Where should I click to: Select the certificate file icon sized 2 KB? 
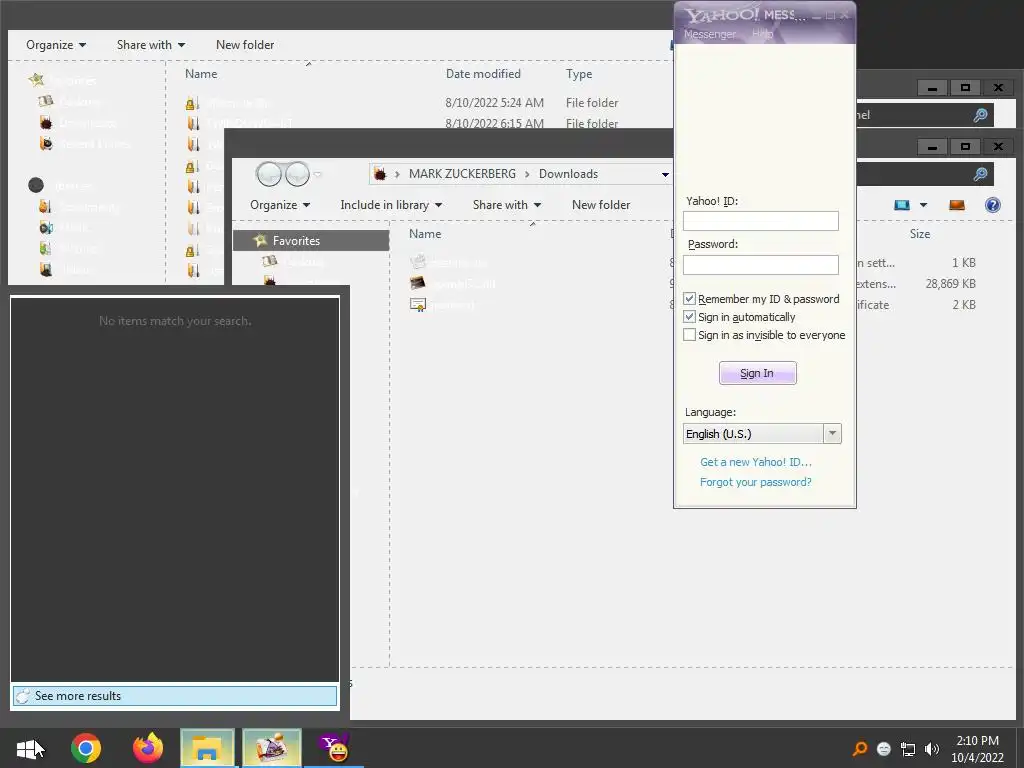[x=418, y=304]
